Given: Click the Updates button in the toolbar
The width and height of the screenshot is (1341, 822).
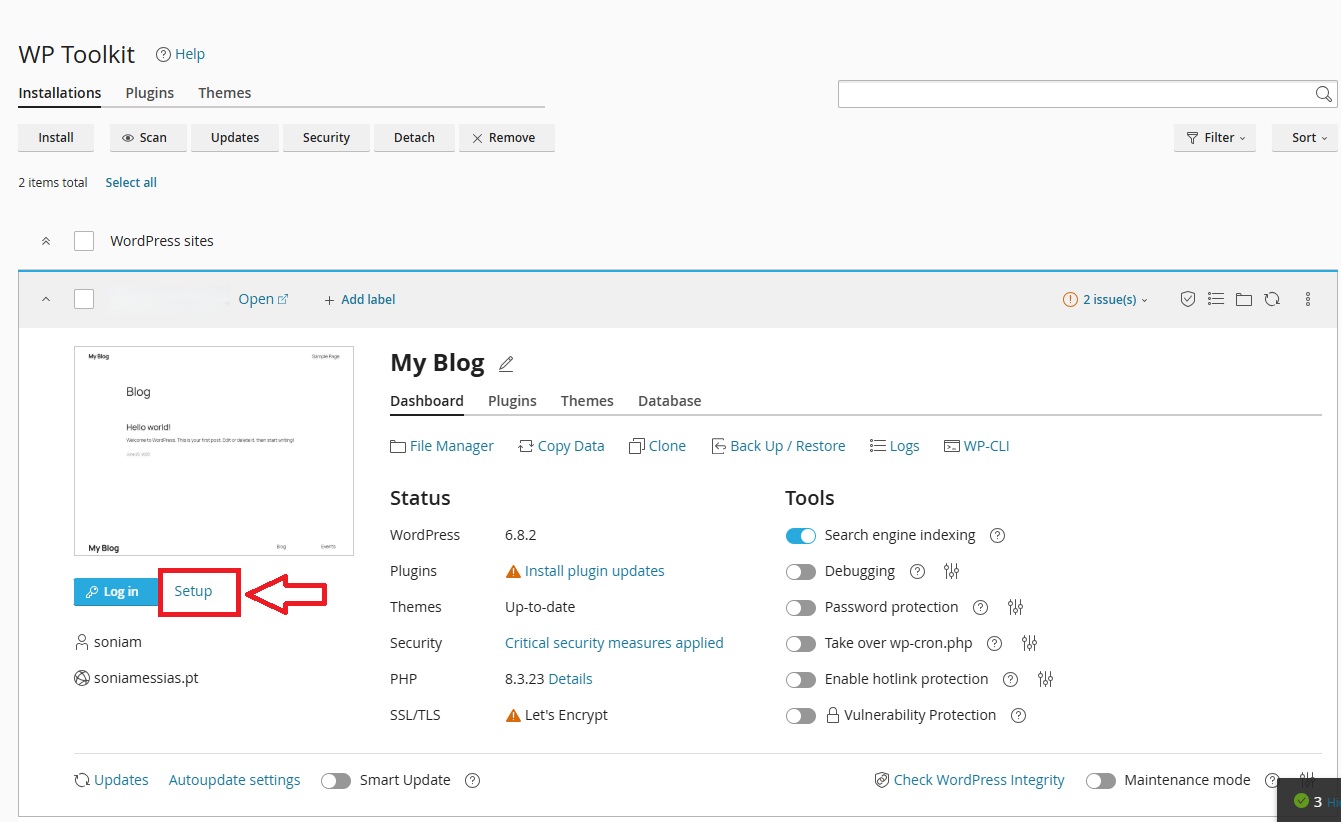Looking at the screenshot, I should pyautogui.click(x=235, y=138).
